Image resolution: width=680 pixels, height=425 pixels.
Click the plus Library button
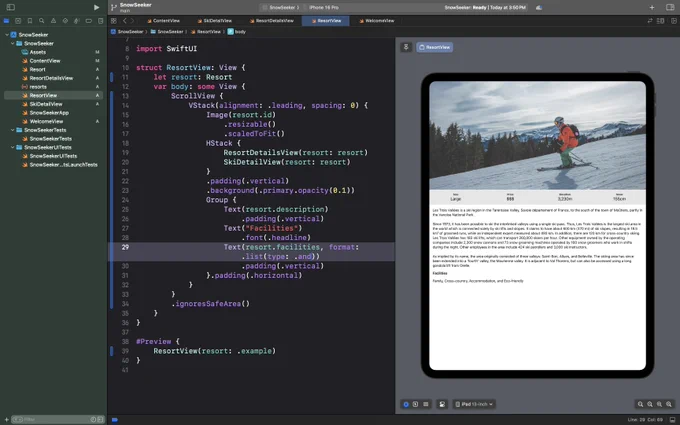pyautogui.click(x=652, y=7)
